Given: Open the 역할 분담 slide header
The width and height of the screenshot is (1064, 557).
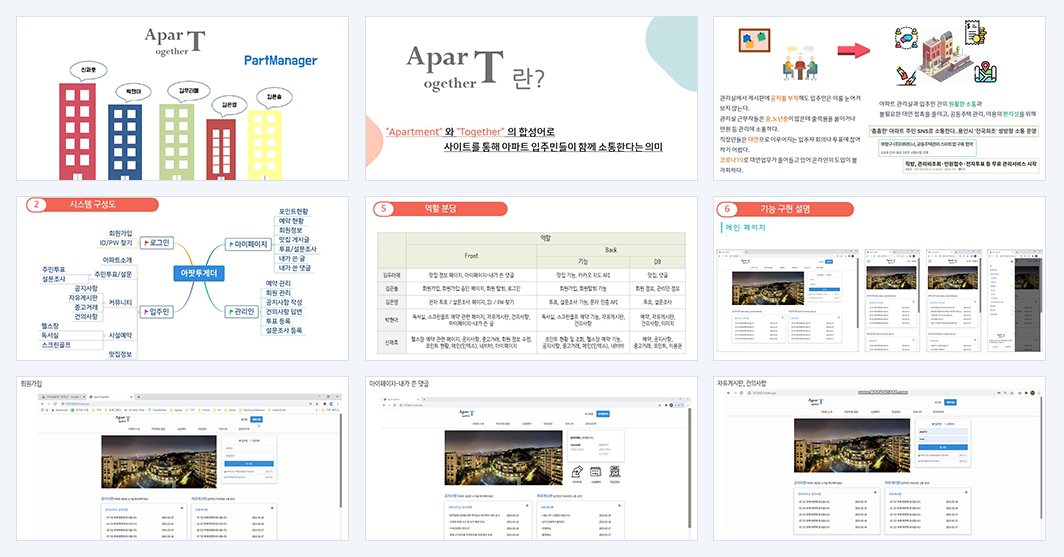Looking at the screenshot, I should tap(440, 208).
